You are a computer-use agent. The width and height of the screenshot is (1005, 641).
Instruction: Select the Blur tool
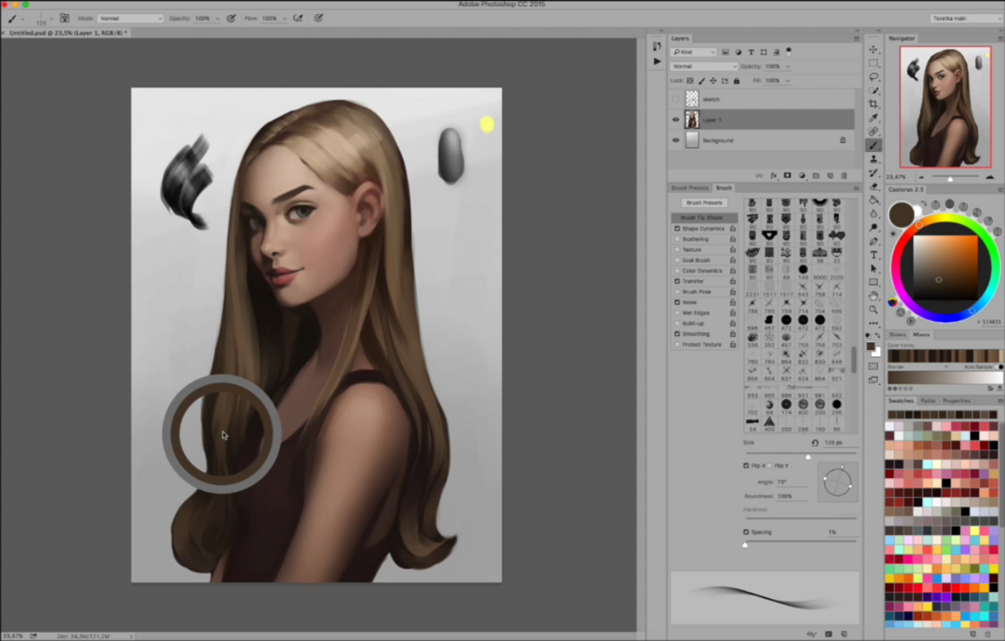click(874, 214)
